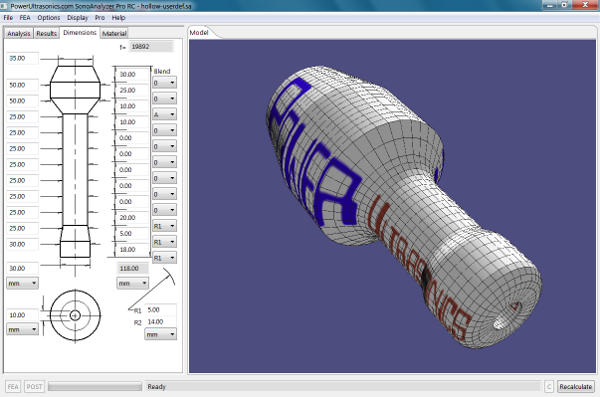Screen dimensions: 600x397
Task: Click the FEA button in status bar
Action: click(x=13, y=387)
